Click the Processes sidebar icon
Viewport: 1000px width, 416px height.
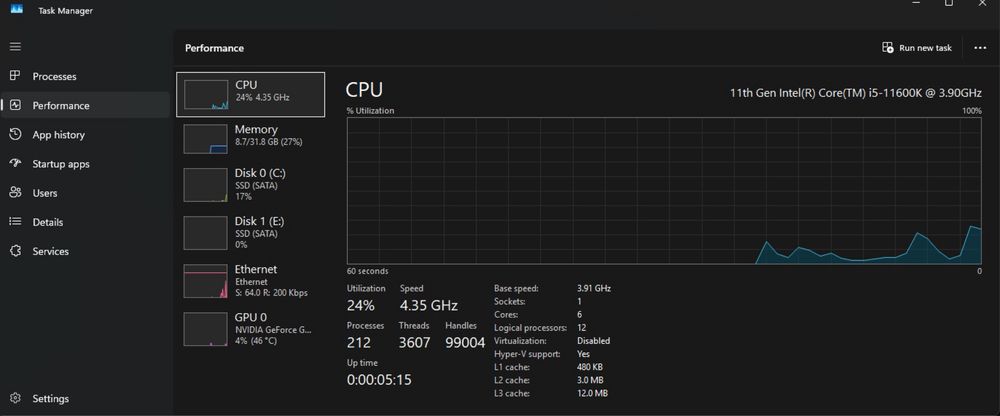tap(15, 76)
